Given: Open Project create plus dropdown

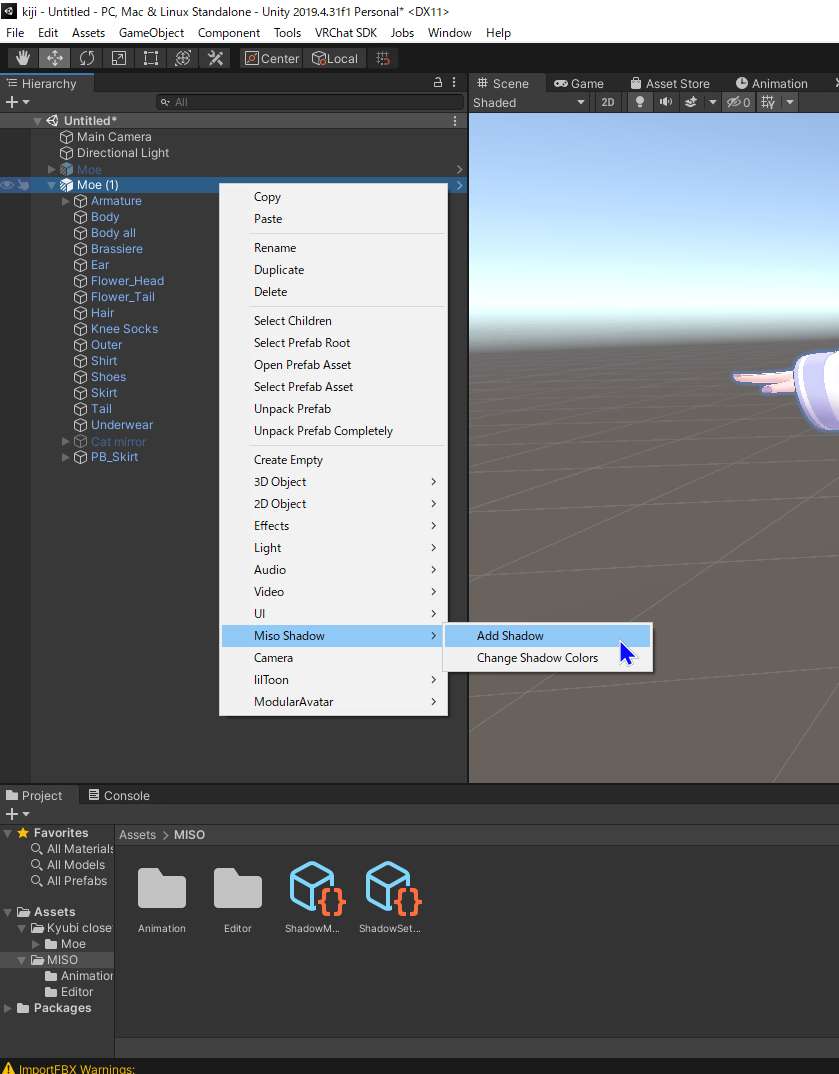Looking at the screenshot, I should pyautogui.click(x=17, y=814).
